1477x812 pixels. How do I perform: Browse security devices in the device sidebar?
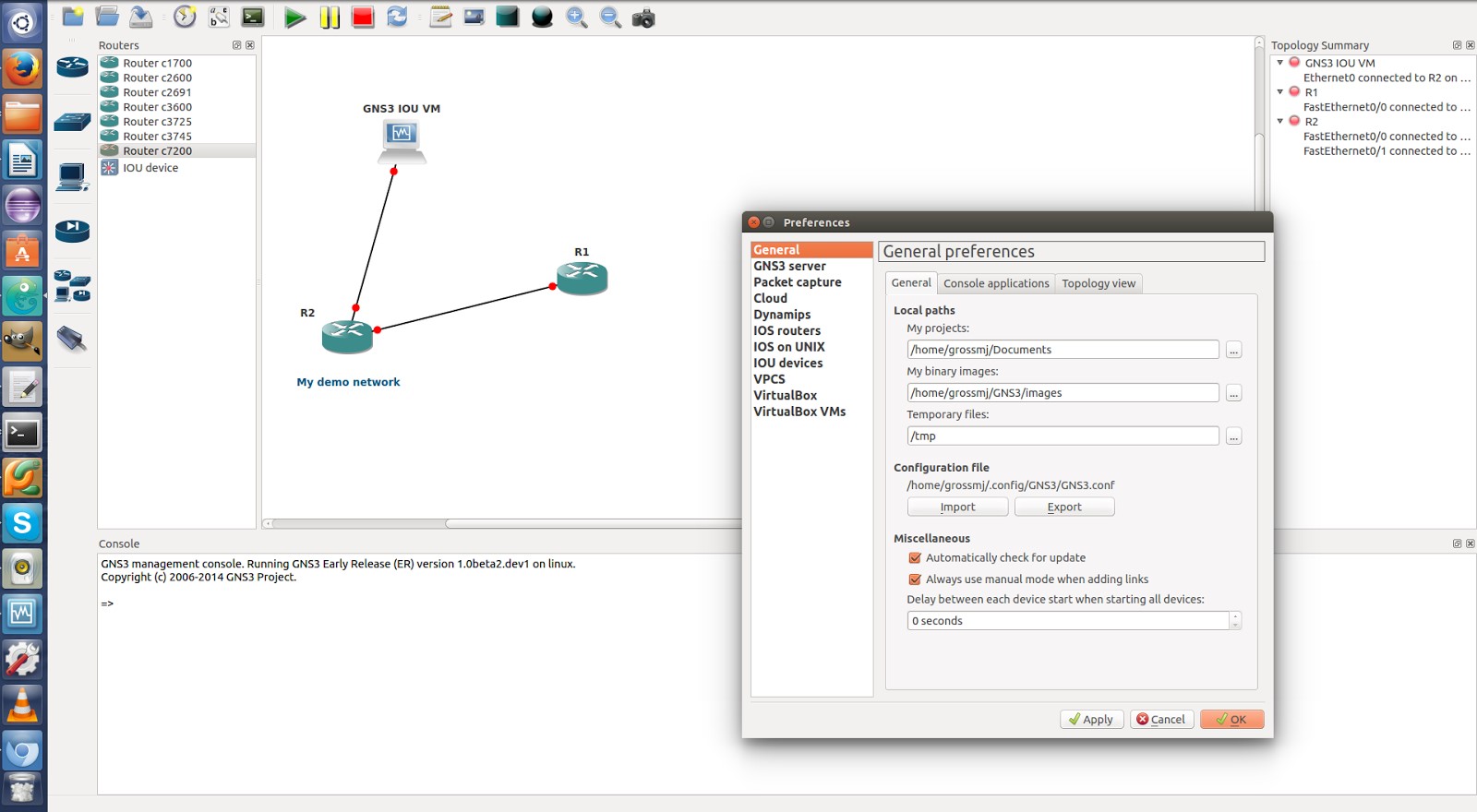pos(72,231)
